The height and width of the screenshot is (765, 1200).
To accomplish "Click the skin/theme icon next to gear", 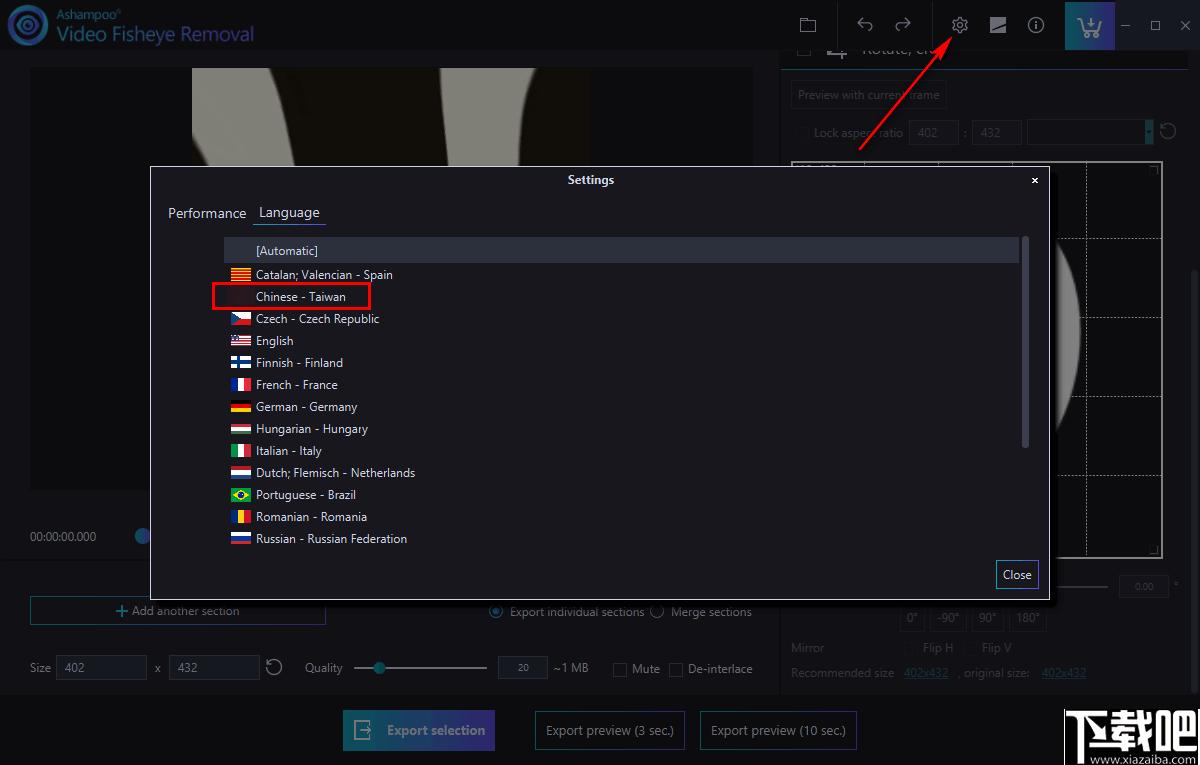I will pyautogui.click(x=998, y=25).
